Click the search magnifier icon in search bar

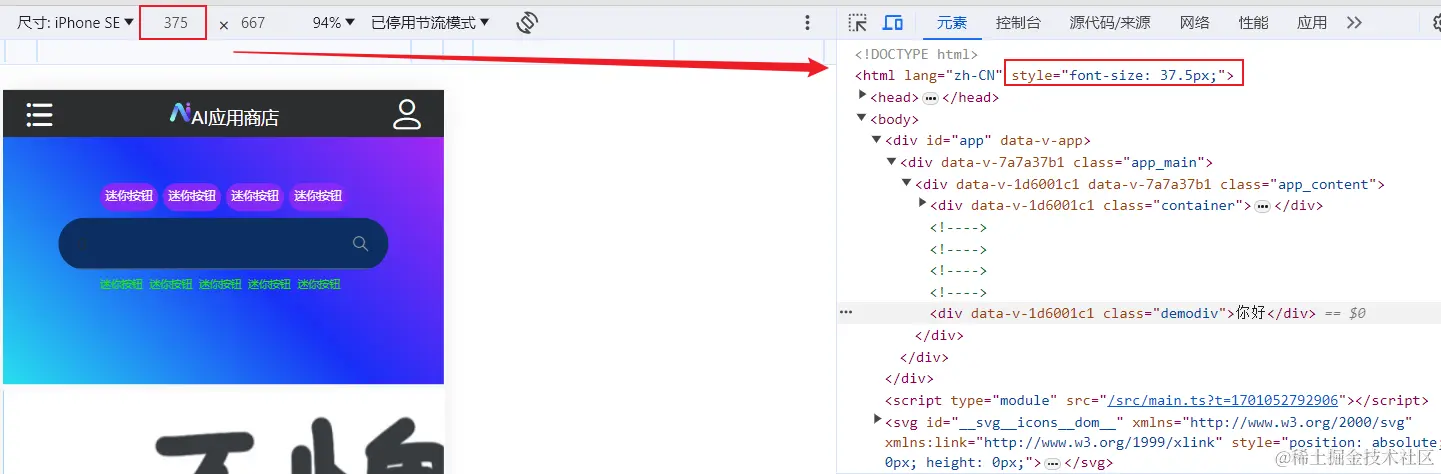361,243
